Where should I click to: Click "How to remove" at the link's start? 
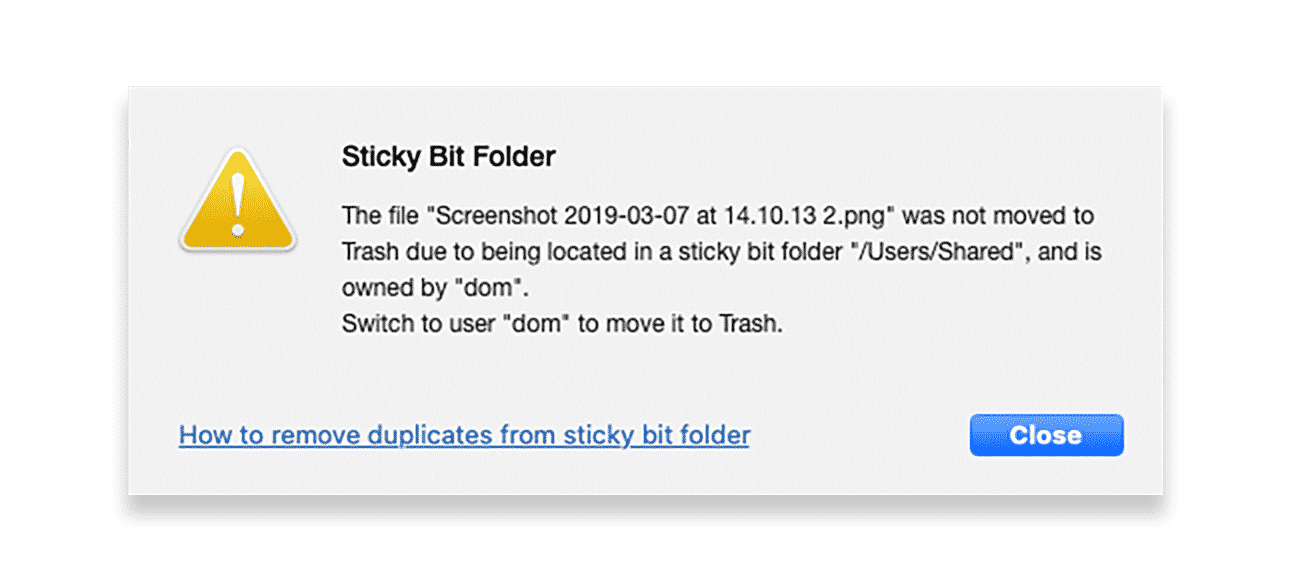[270, 435]
